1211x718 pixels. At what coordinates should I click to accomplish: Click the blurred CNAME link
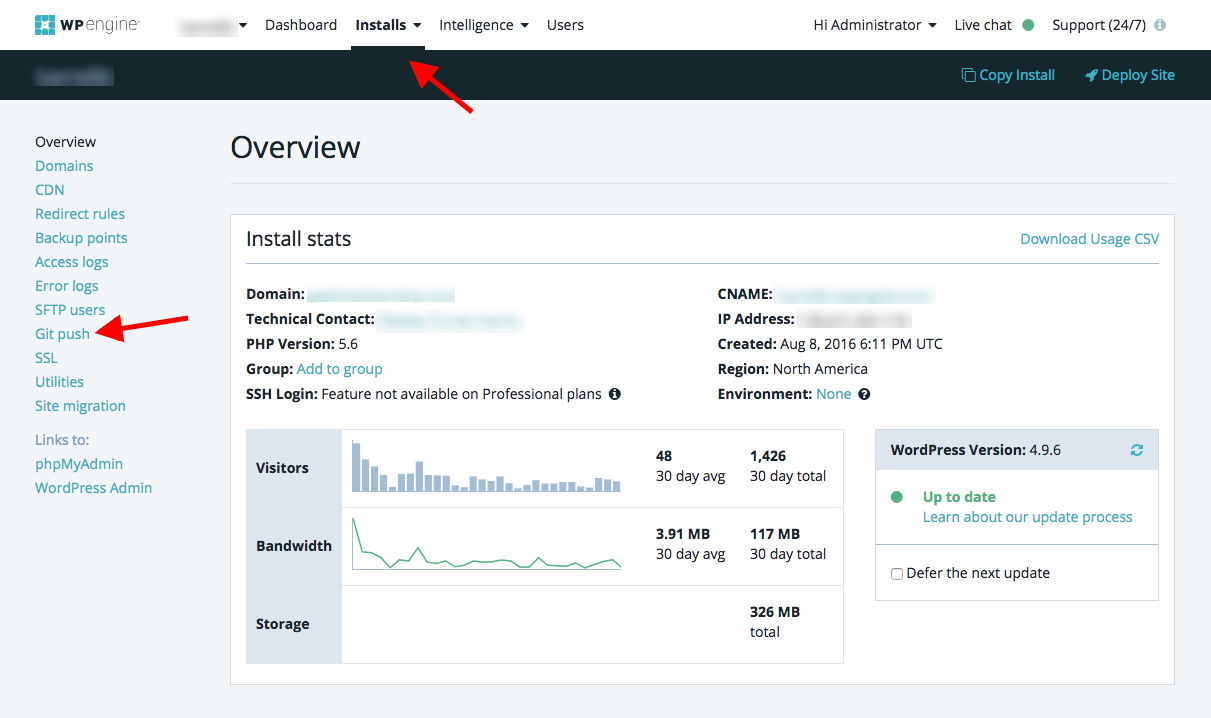856,295
